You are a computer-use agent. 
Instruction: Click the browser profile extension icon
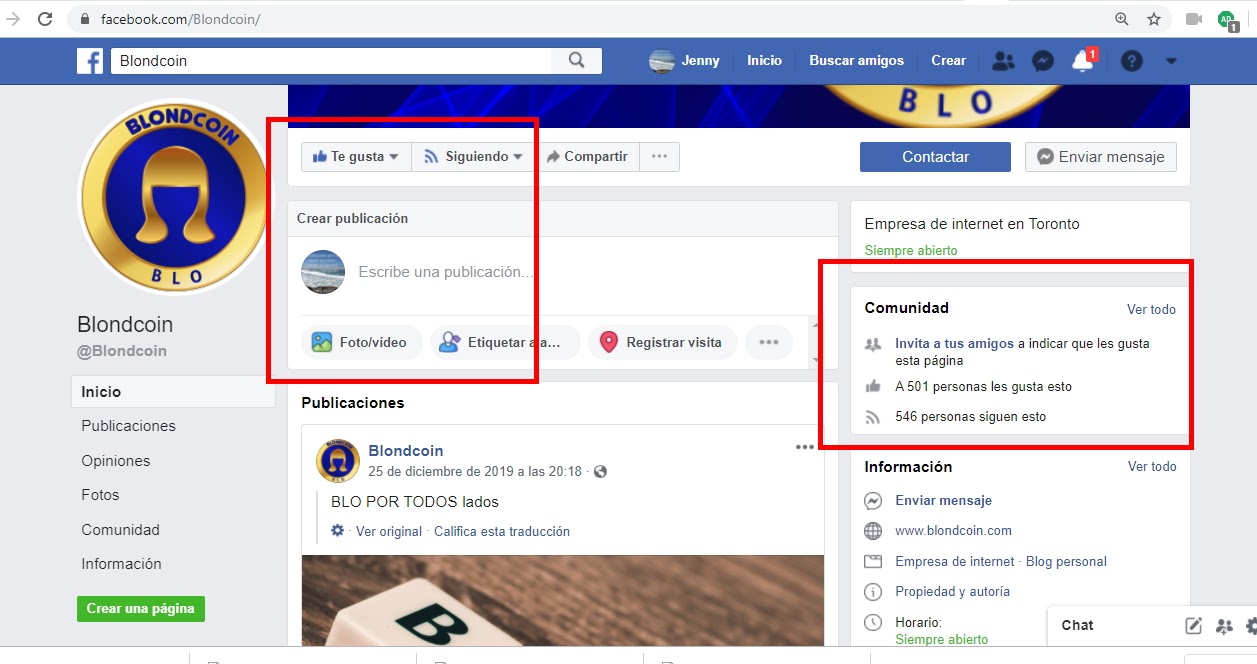click(x=1227, y=19)
